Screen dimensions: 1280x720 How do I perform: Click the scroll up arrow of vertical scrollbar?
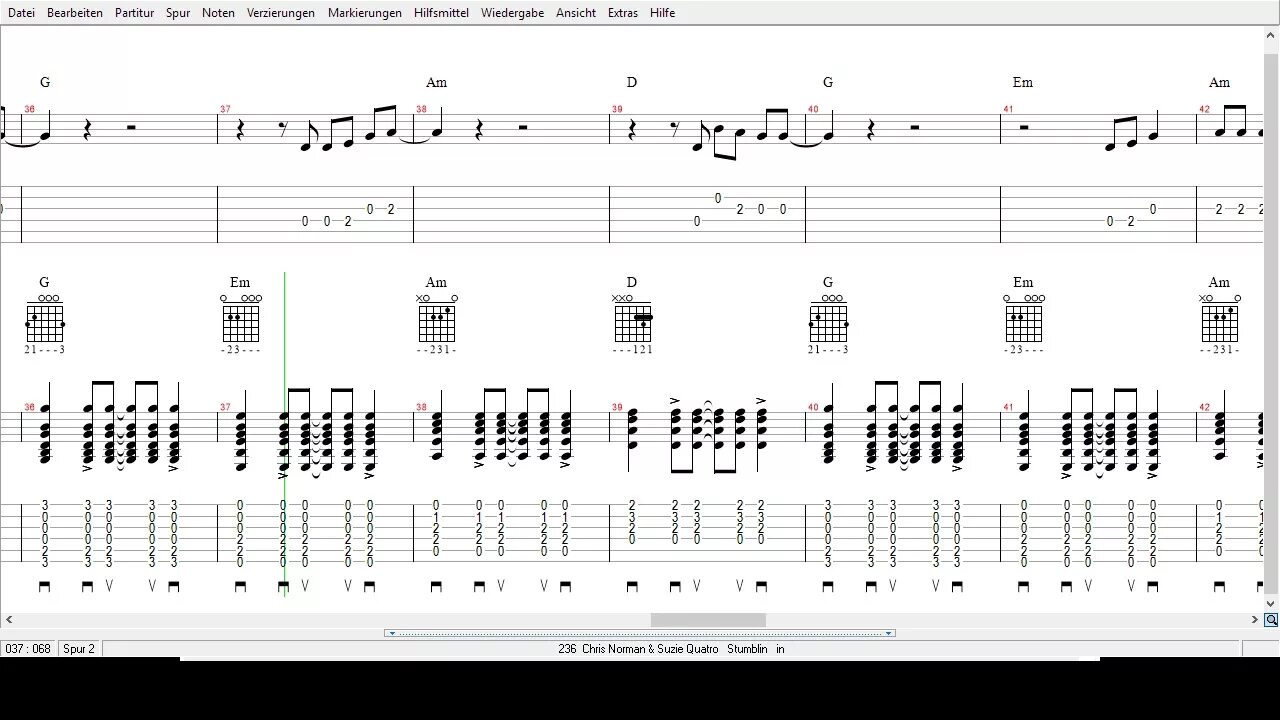point(1271,35)
